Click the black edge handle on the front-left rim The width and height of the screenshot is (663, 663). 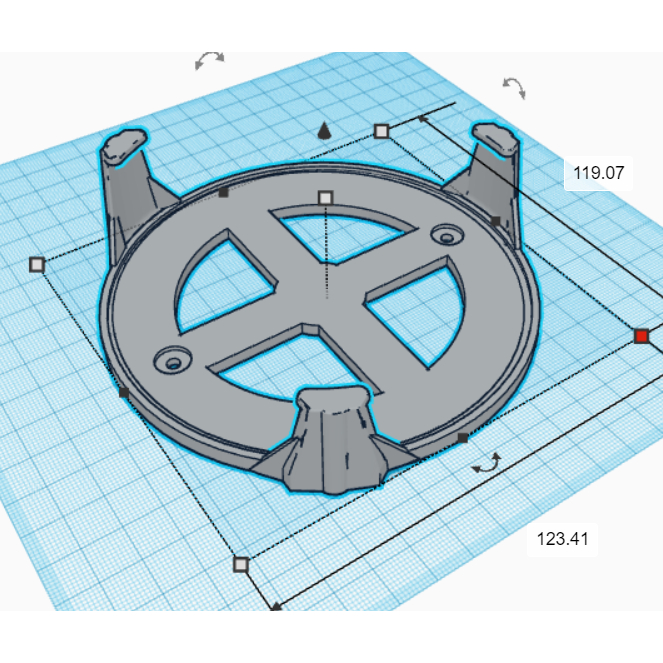(124, 393)
